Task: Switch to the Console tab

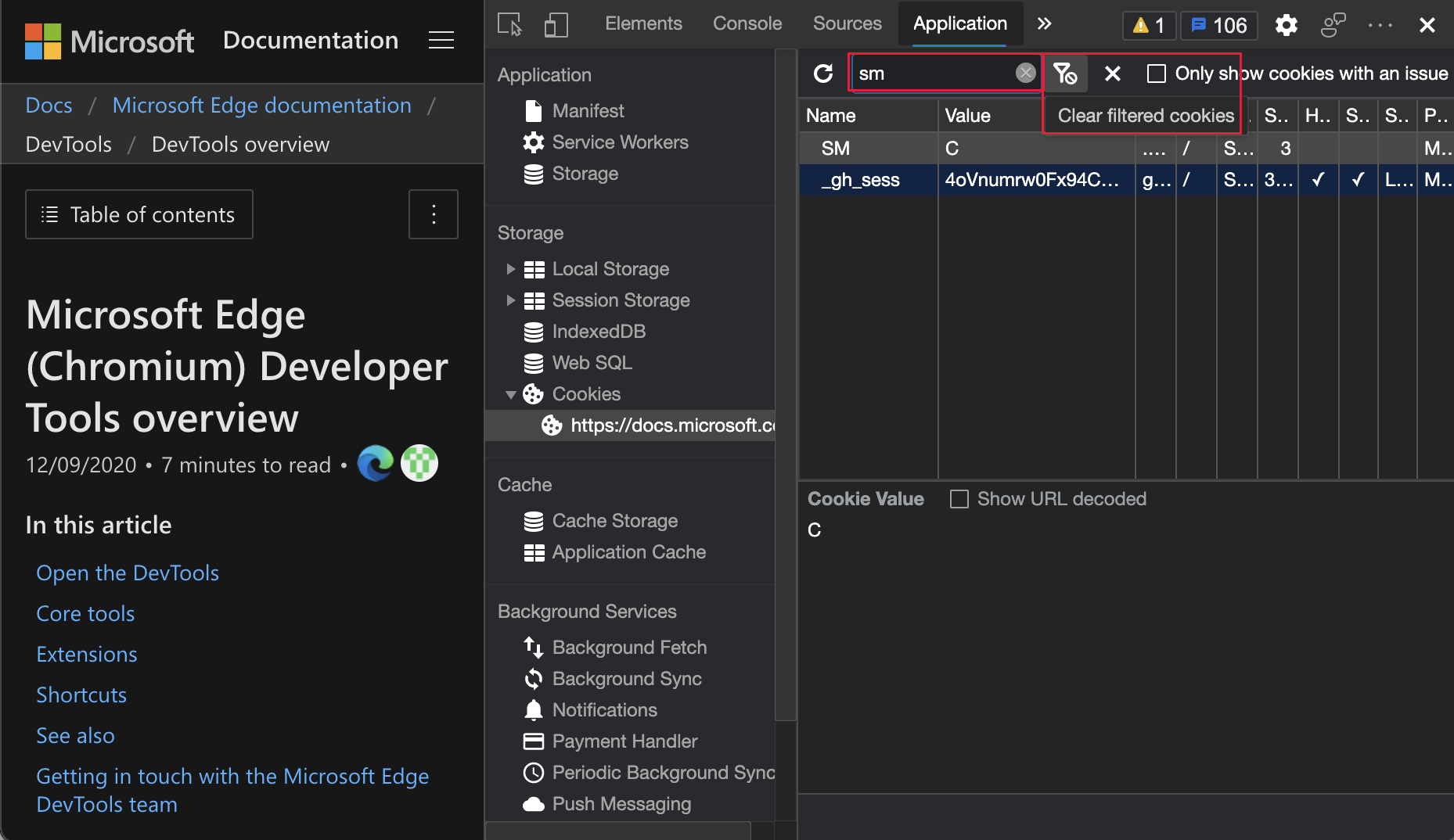Action: [x=747, y=23]
